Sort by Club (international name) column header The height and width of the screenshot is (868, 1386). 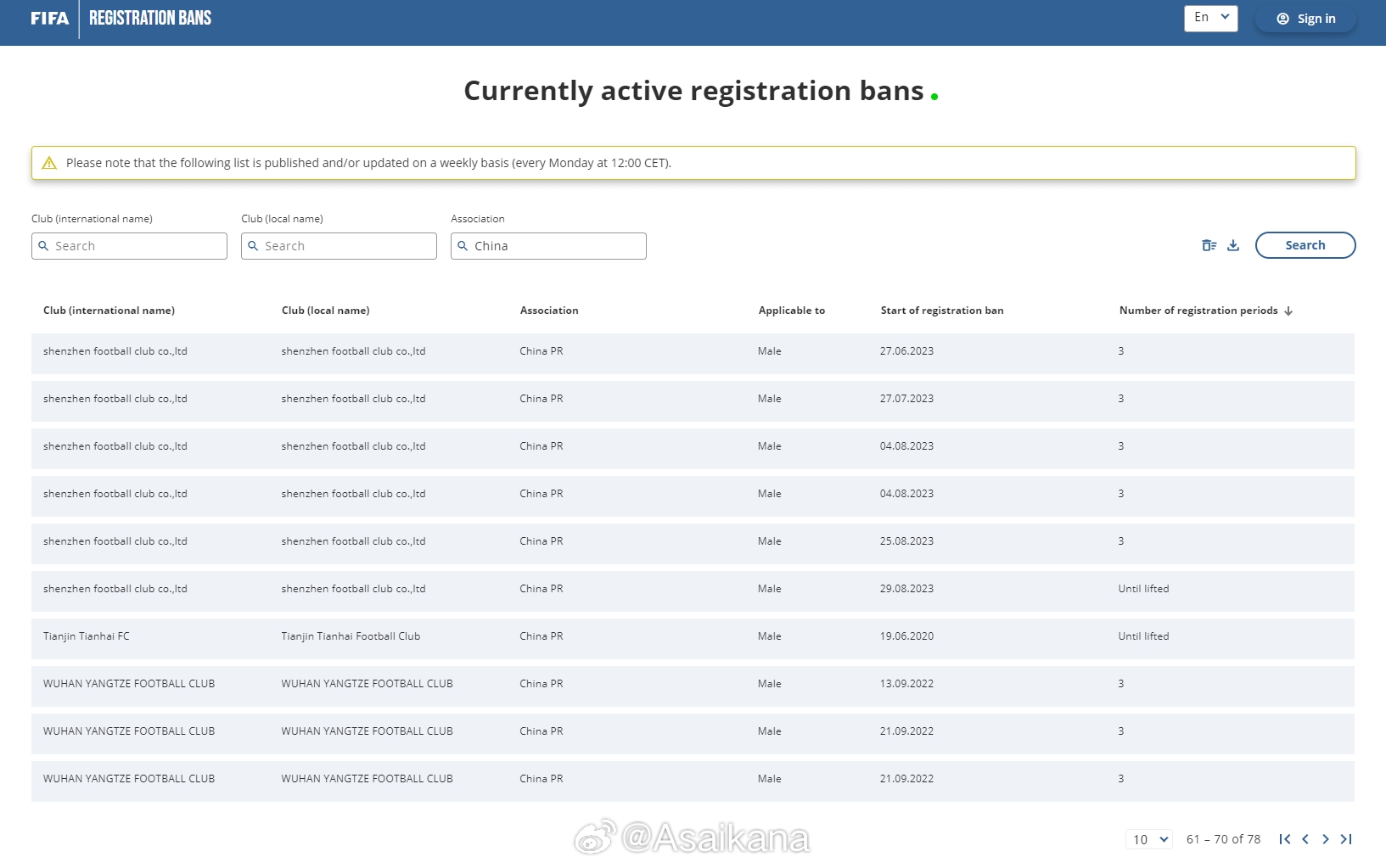click(109, 311)
